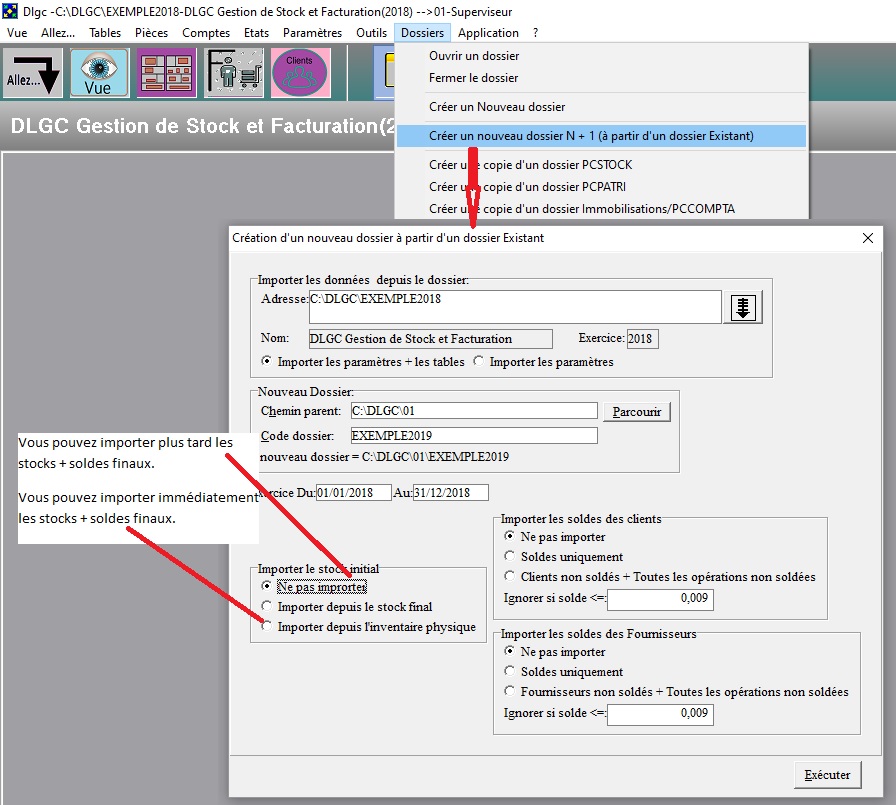Screen dimensions: 896x805
Task: Click the Dlgc application icon in title bar
Action: pos(10,11)
